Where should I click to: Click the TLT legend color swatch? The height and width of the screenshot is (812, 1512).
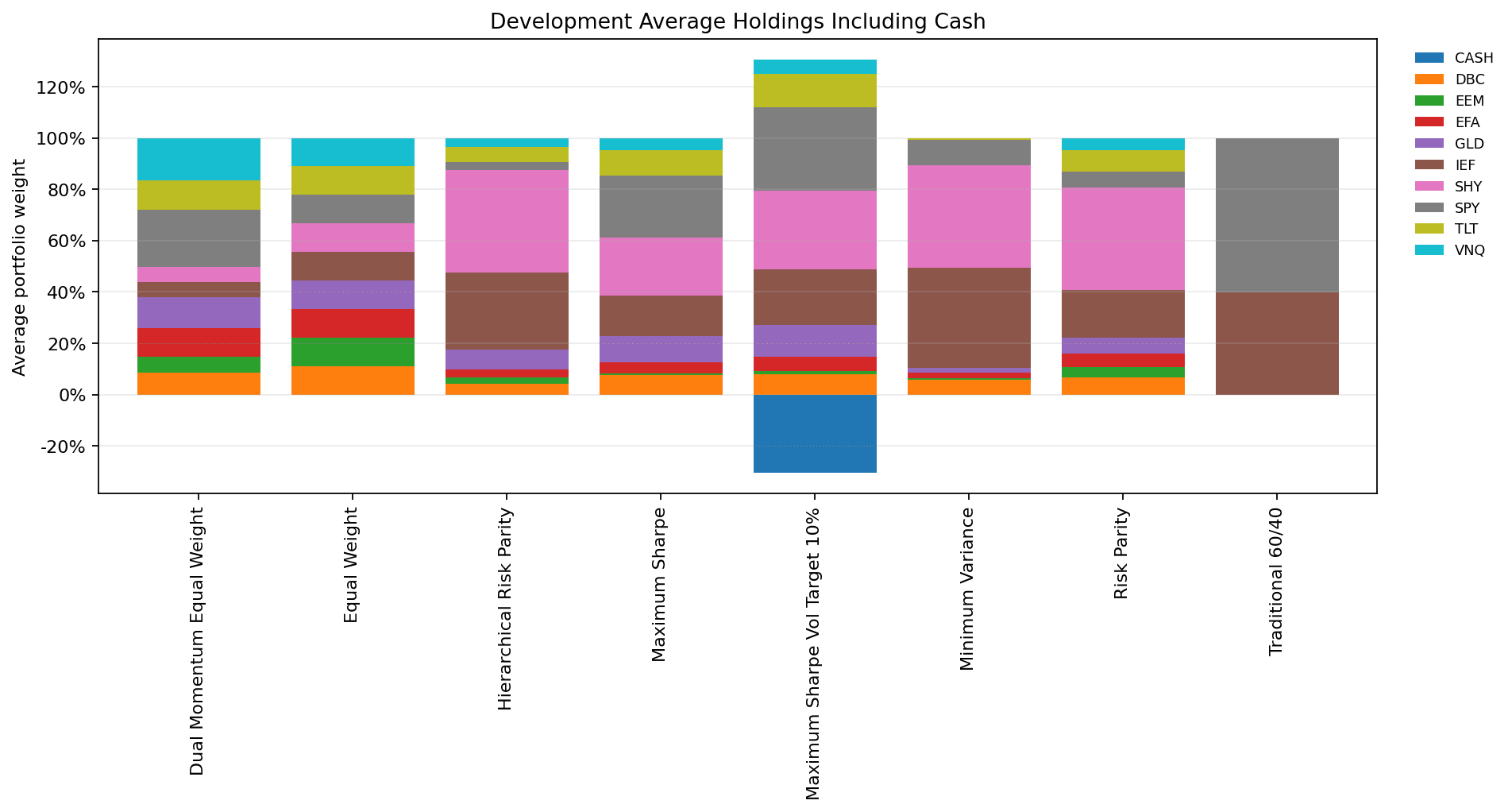pos(1429,229)
